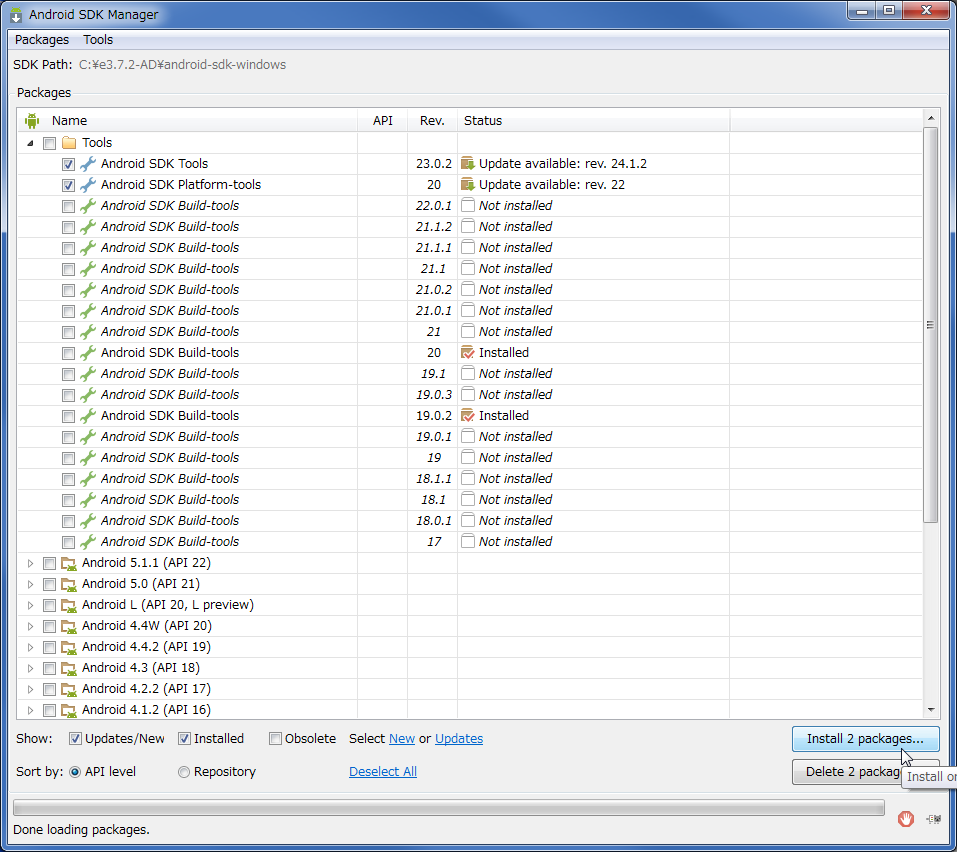The height and width of the screenshot is (852, 957).
Task: Click the Android 5.1.1 (API 22) platform folder icon
Action: coord(69,563)
